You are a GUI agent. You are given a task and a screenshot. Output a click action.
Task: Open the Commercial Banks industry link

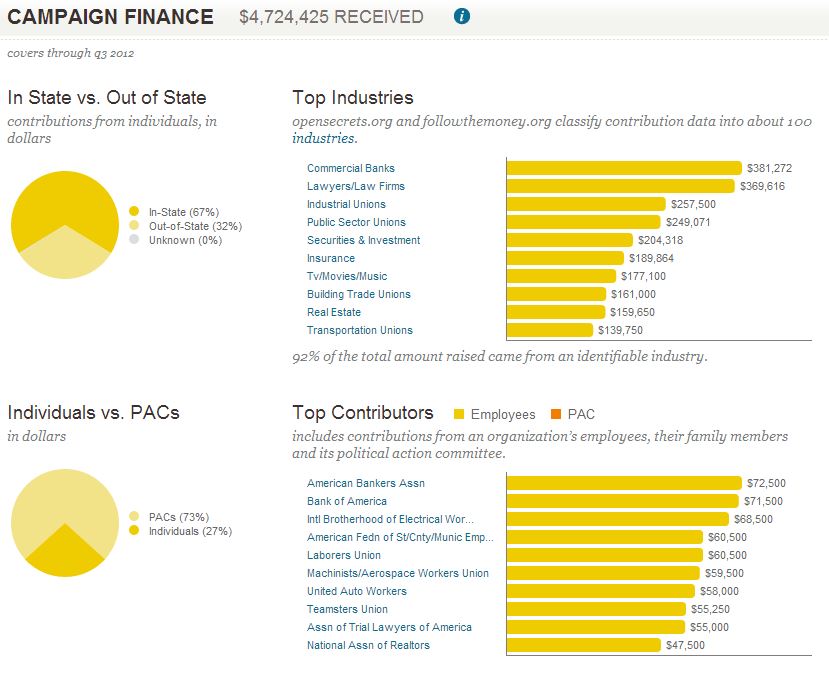coord(350,168)
